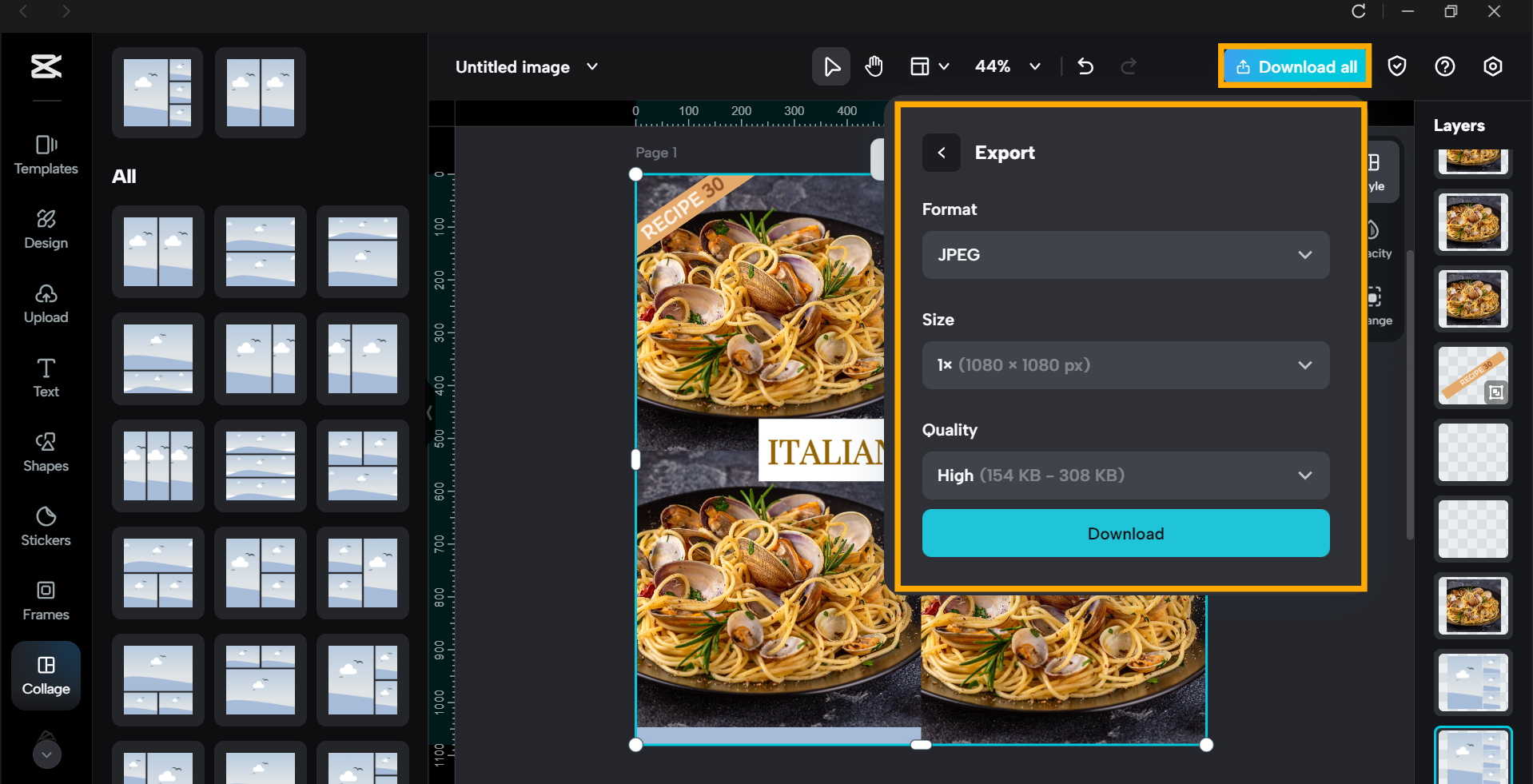Click the Download button in Export
The image size is (1533, 784).
(x=1125, y=533)
